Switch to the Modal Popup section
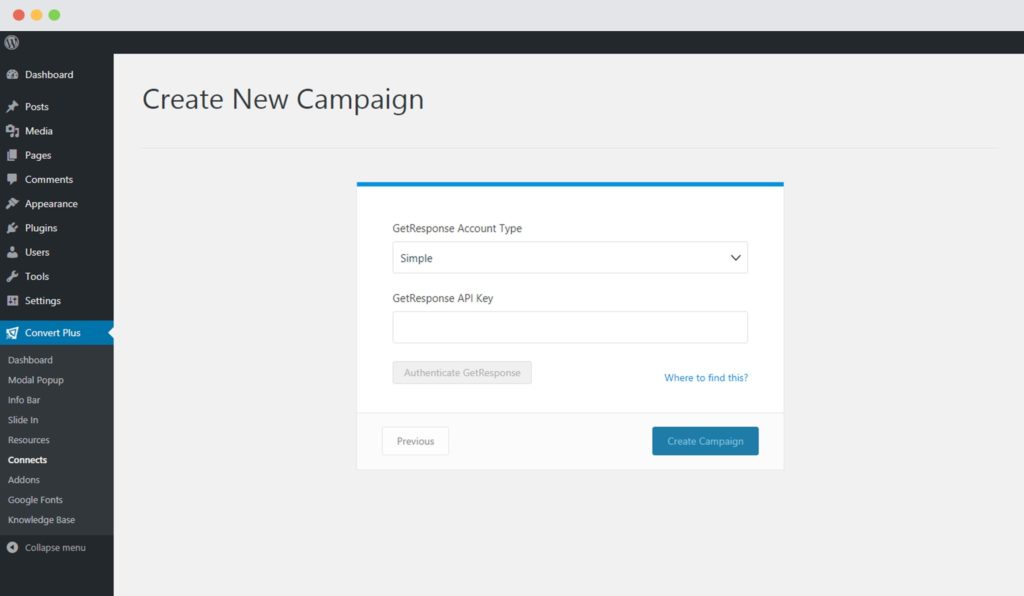The image size is (1024, 596). (34, 379)
